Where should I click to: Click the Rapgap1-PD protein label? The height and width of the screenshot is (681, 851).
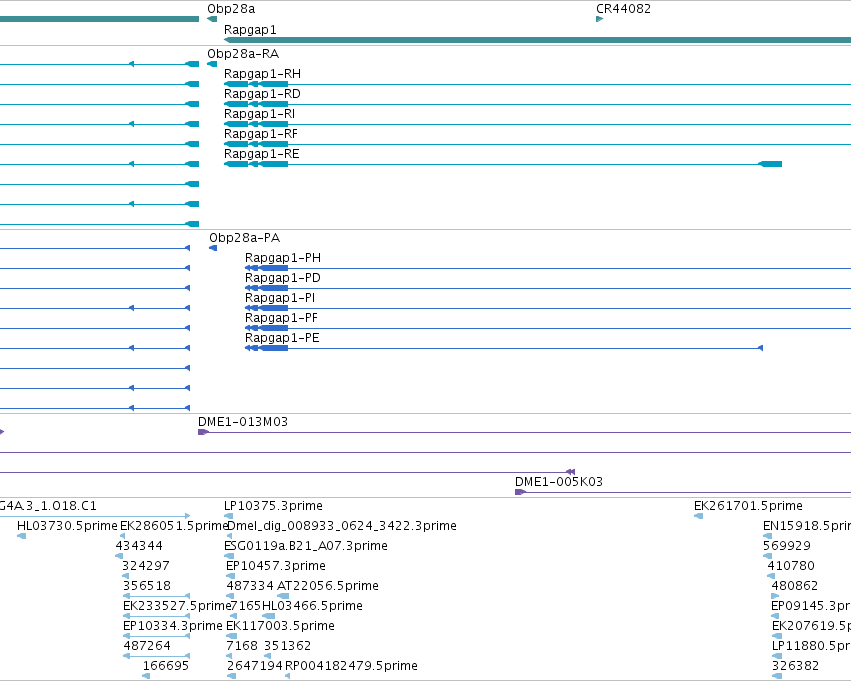tap(283, 278)
